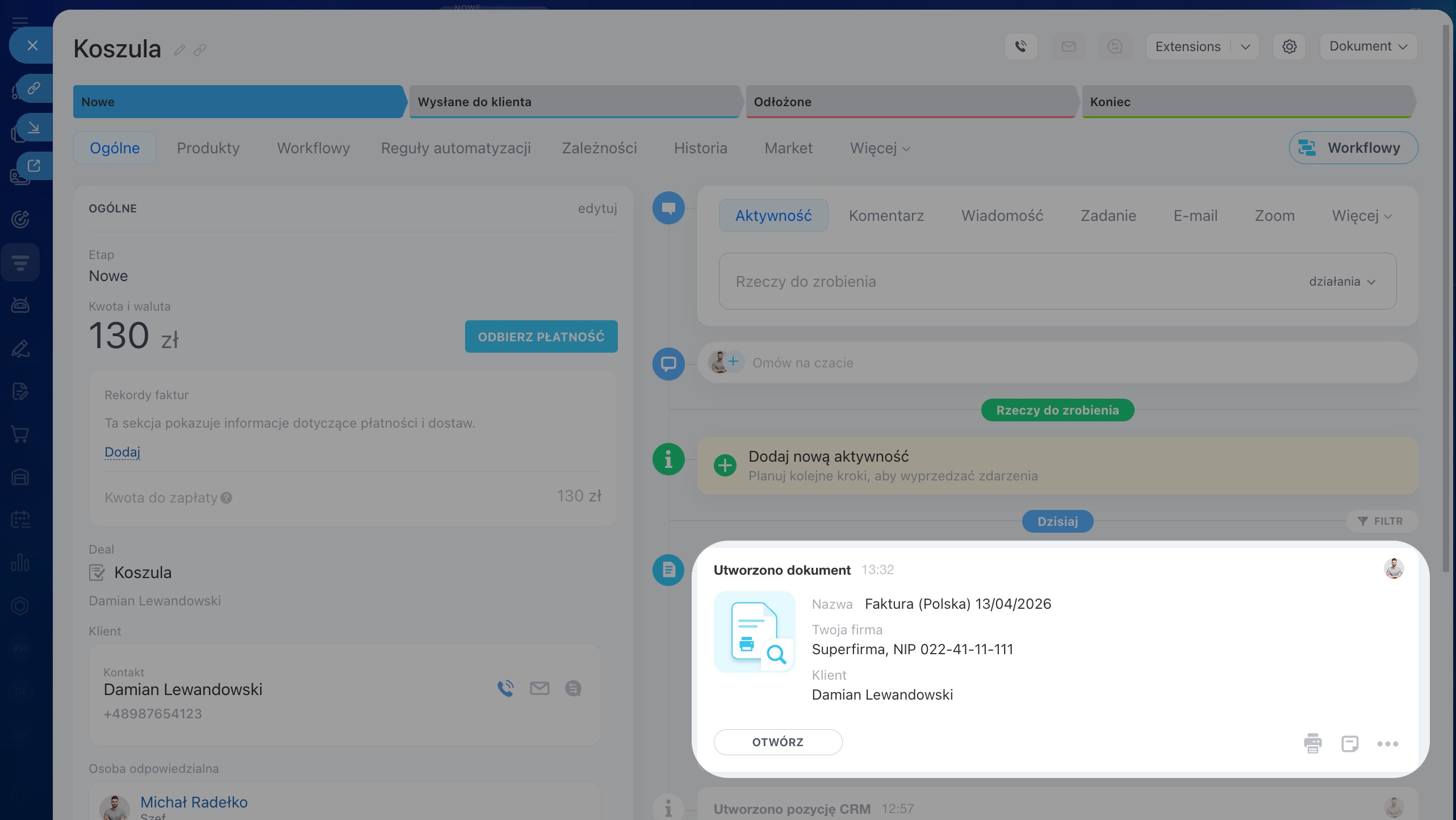
Task: Call Damian Lewandowski via phone icon
Action: pos(505,688)
